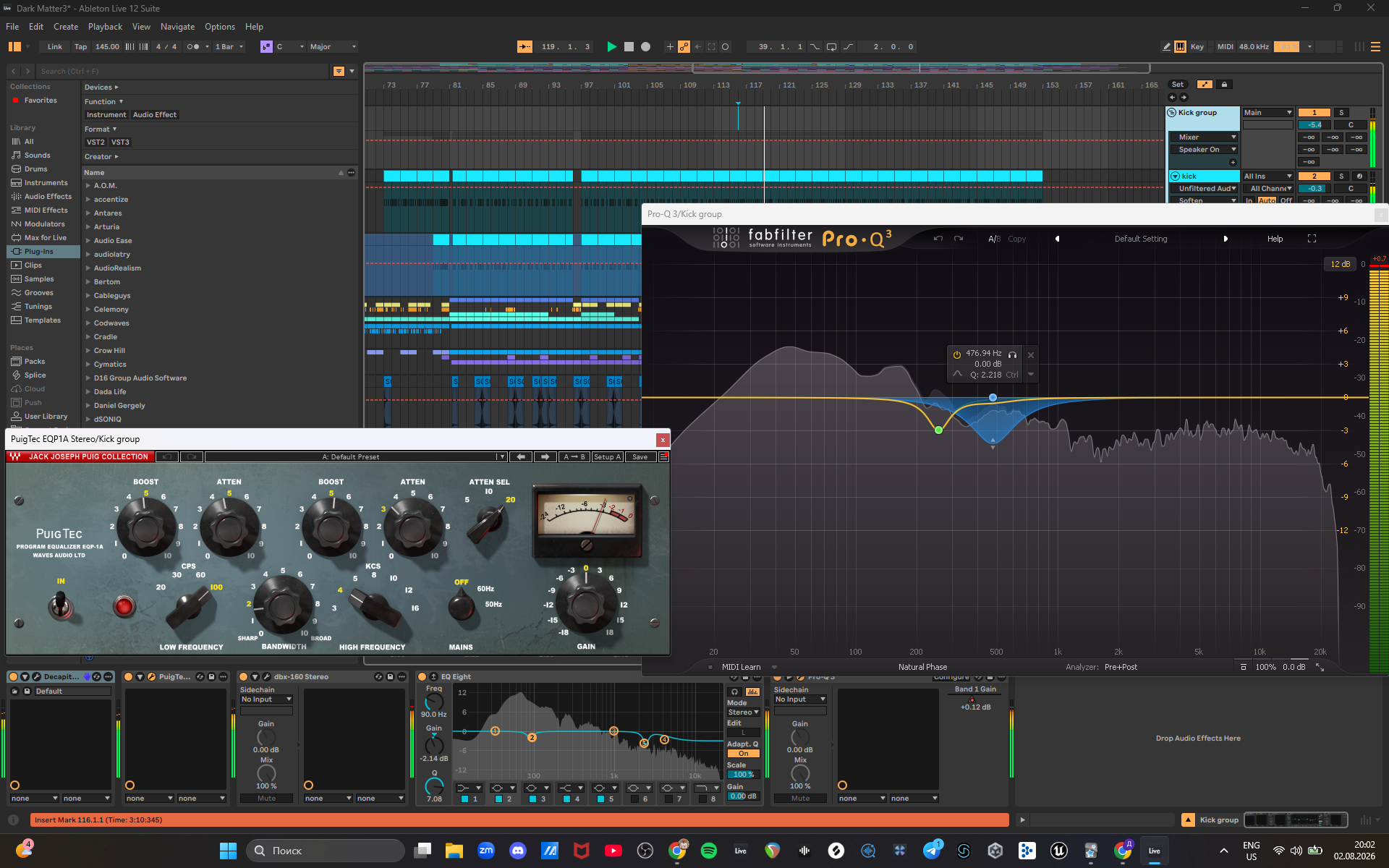Go to next Pro-Q 3 preset
Screen dimensions: 1389x868
click(x=1226, y=239)
